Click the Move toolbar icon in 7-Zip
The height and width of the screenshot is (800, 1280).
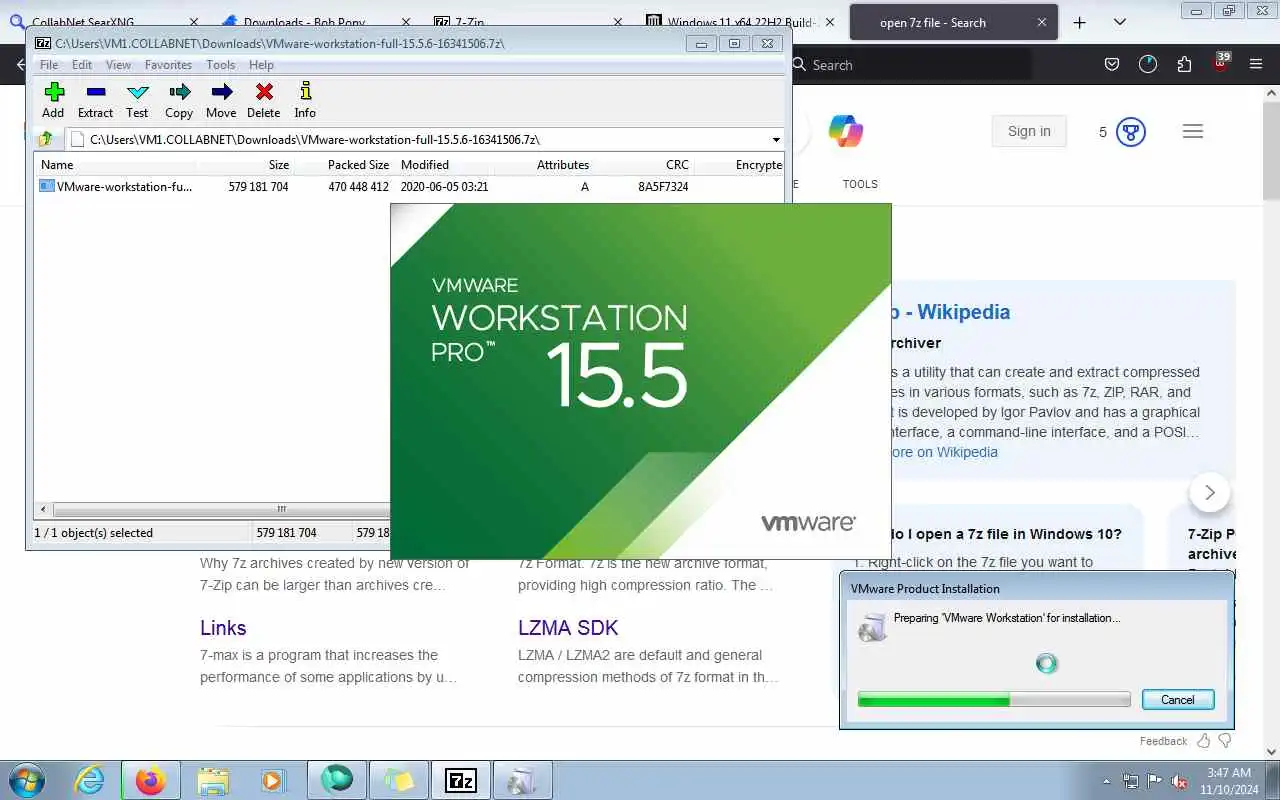point(221,100)
